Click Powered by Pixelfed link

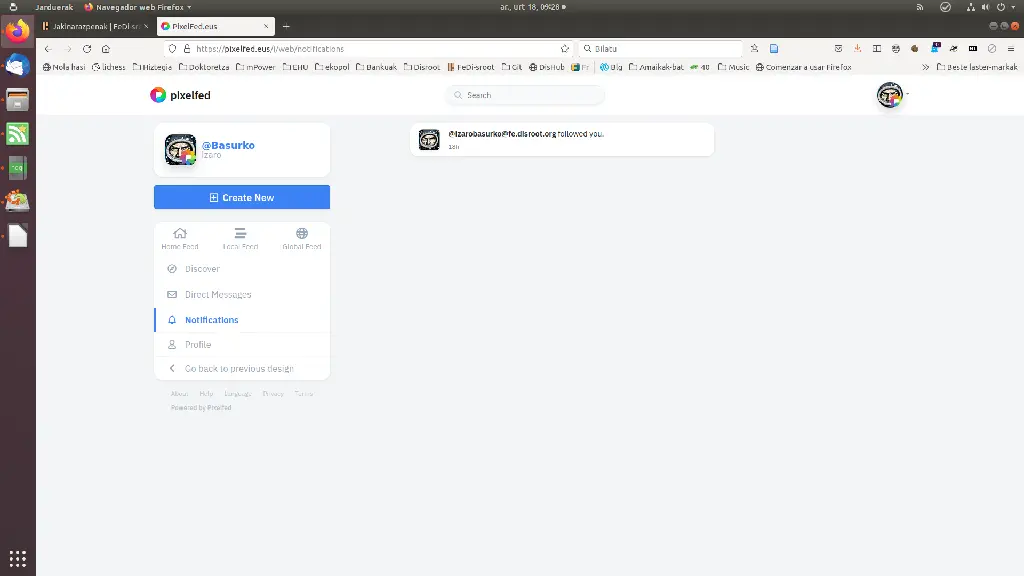[201, 408]
